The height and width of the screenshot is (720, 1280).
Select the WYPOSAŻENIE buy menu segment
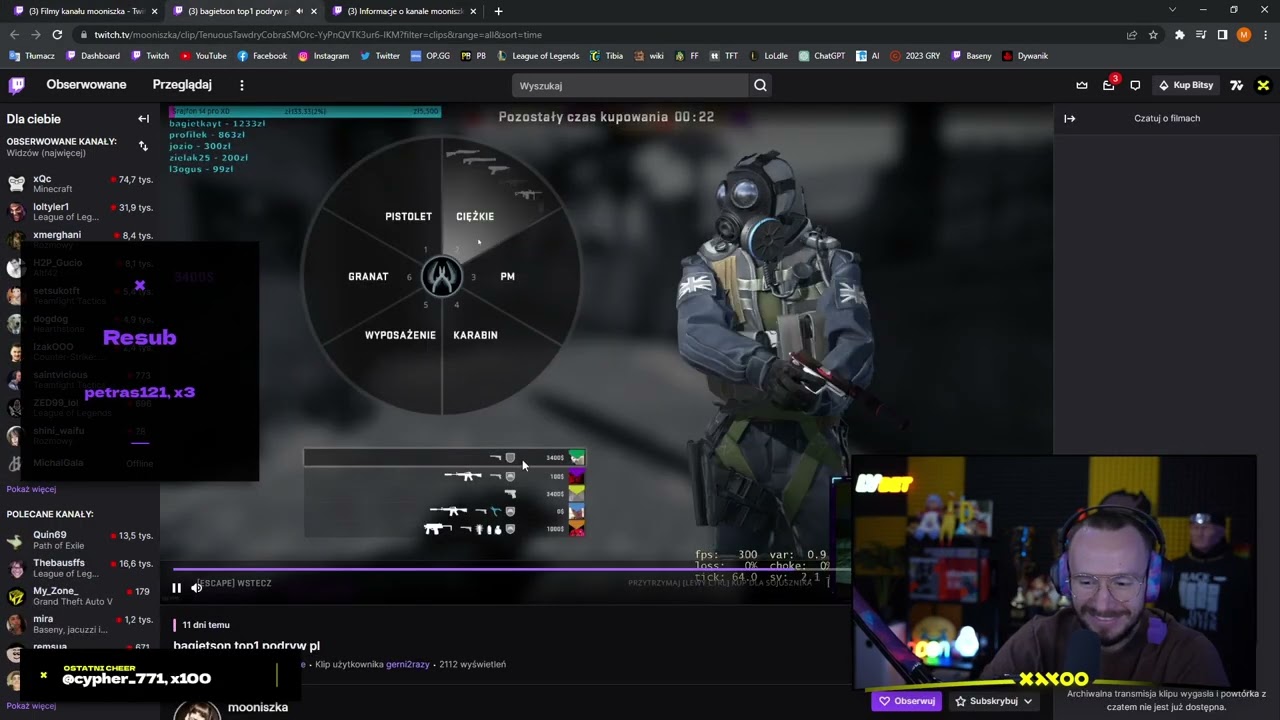tap(400, 335)
